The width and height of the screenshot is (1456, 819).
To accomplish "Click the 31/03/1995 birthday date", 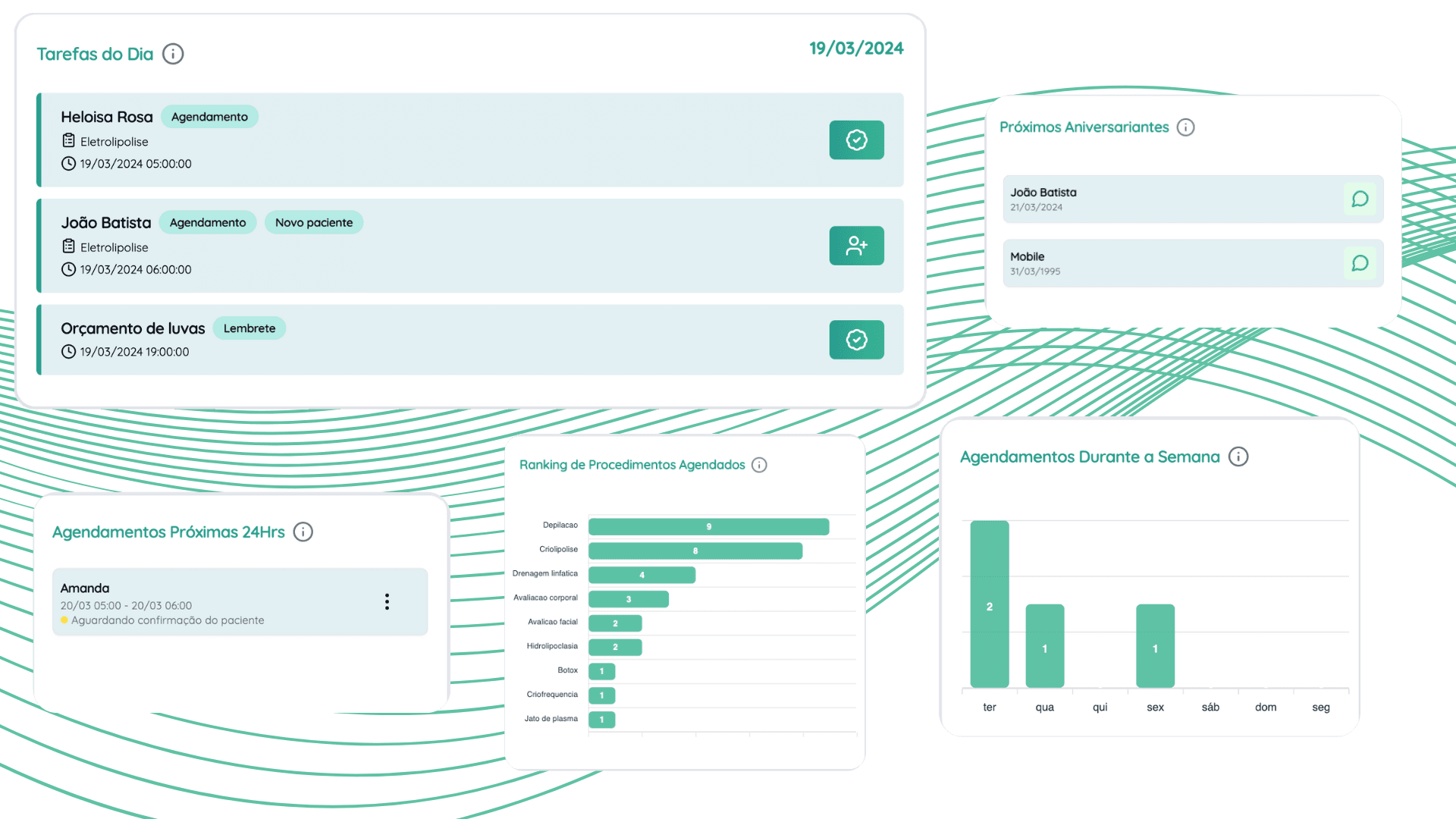I will click(1035, 271).
